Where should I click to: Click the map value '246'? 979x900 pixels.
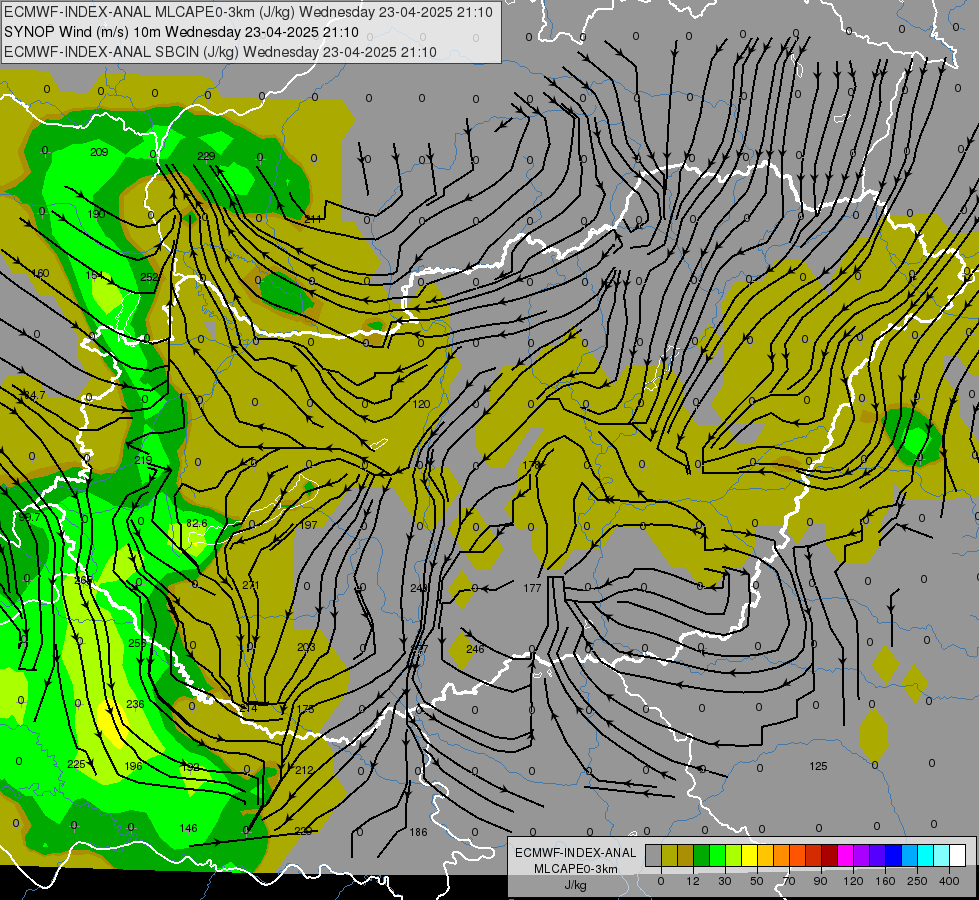click(475, 649)
